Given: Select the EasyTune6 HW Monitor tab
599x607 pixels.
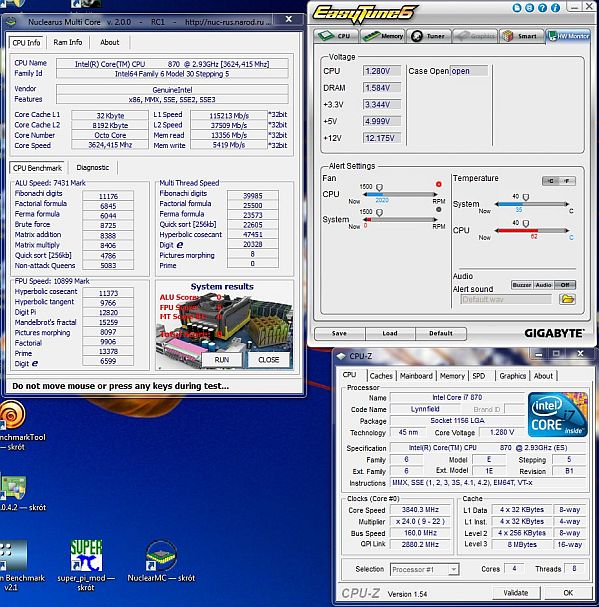Looking at the screenshot, I should pos(568,36).
